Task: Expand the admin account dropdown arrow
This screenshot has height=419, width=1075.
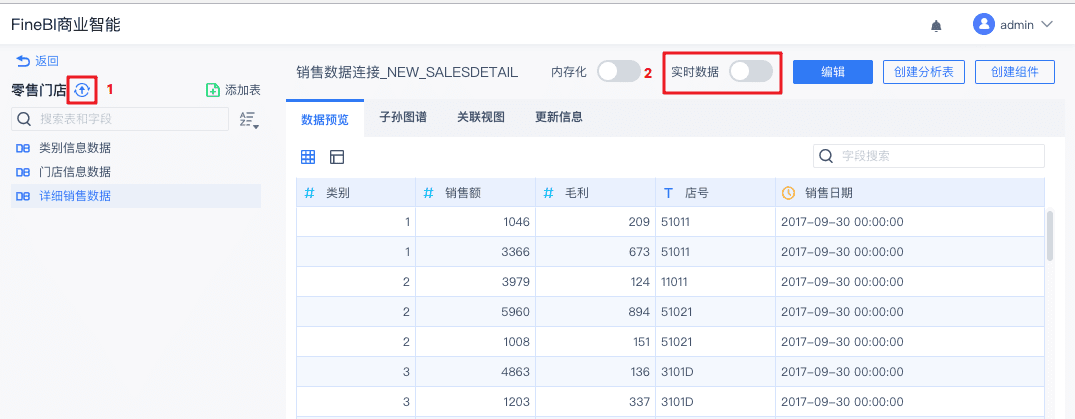Action: 1047,24
